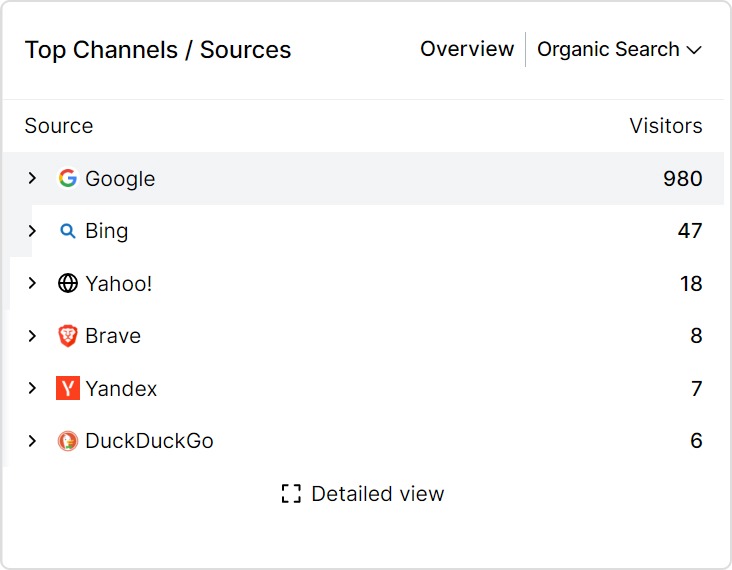This screenshot has height=570, width=732.
Task: Open the Organic Search dropdown
Action: 619,50
